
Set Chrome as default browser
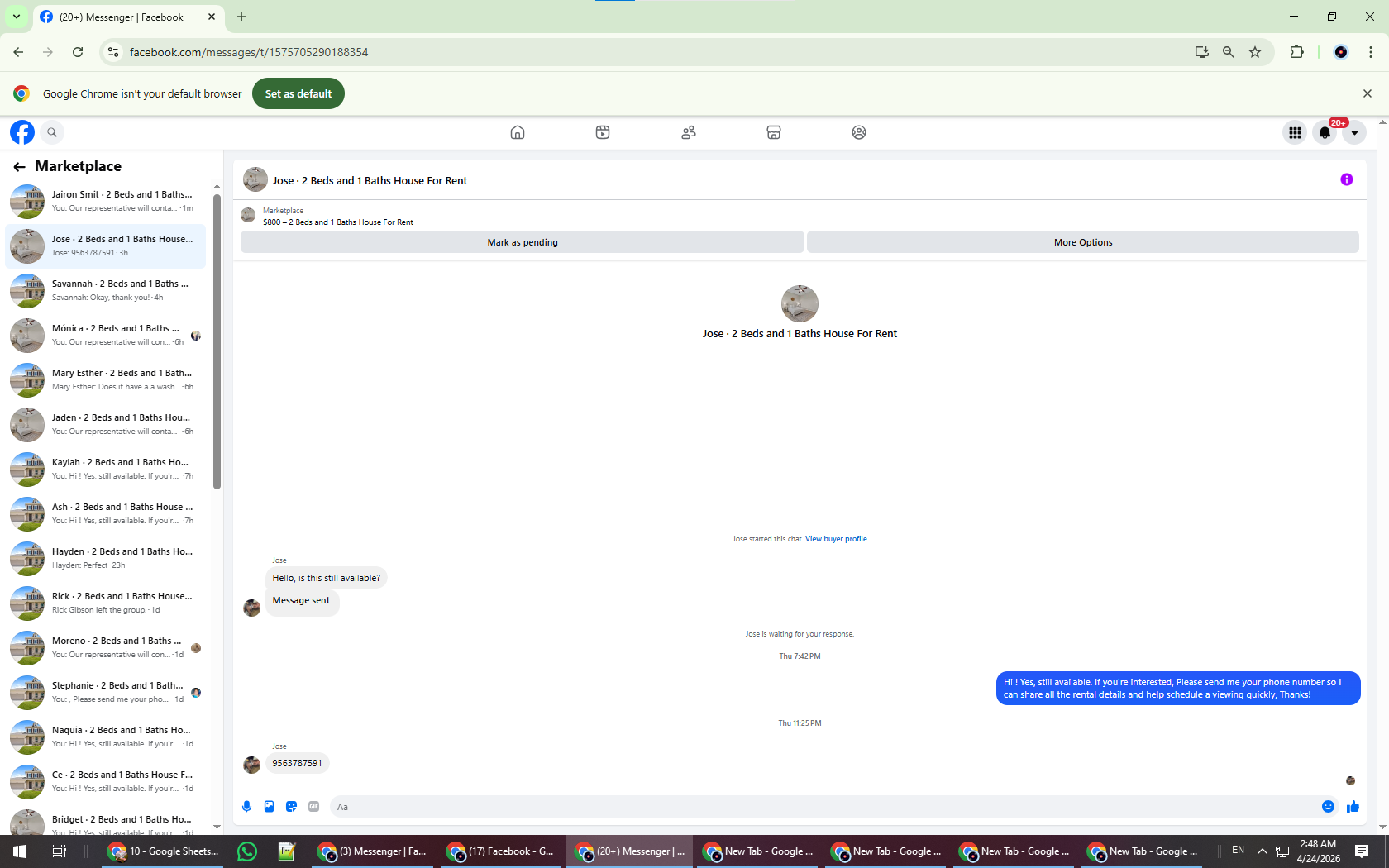click(x=298, y=93)
